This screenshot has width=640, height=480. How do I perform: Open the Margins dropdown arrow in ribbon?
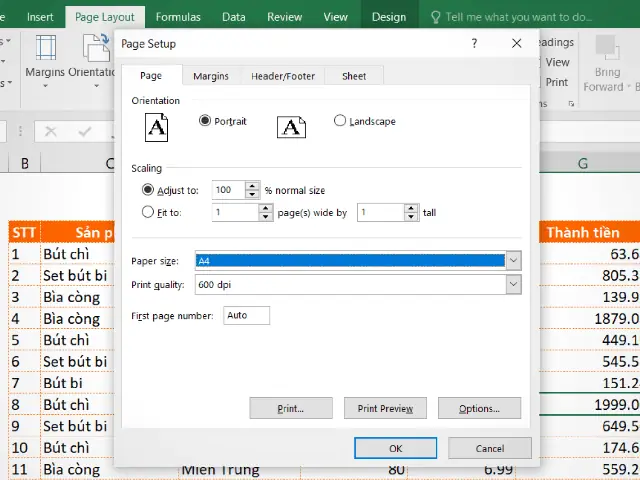click(45, 86)
